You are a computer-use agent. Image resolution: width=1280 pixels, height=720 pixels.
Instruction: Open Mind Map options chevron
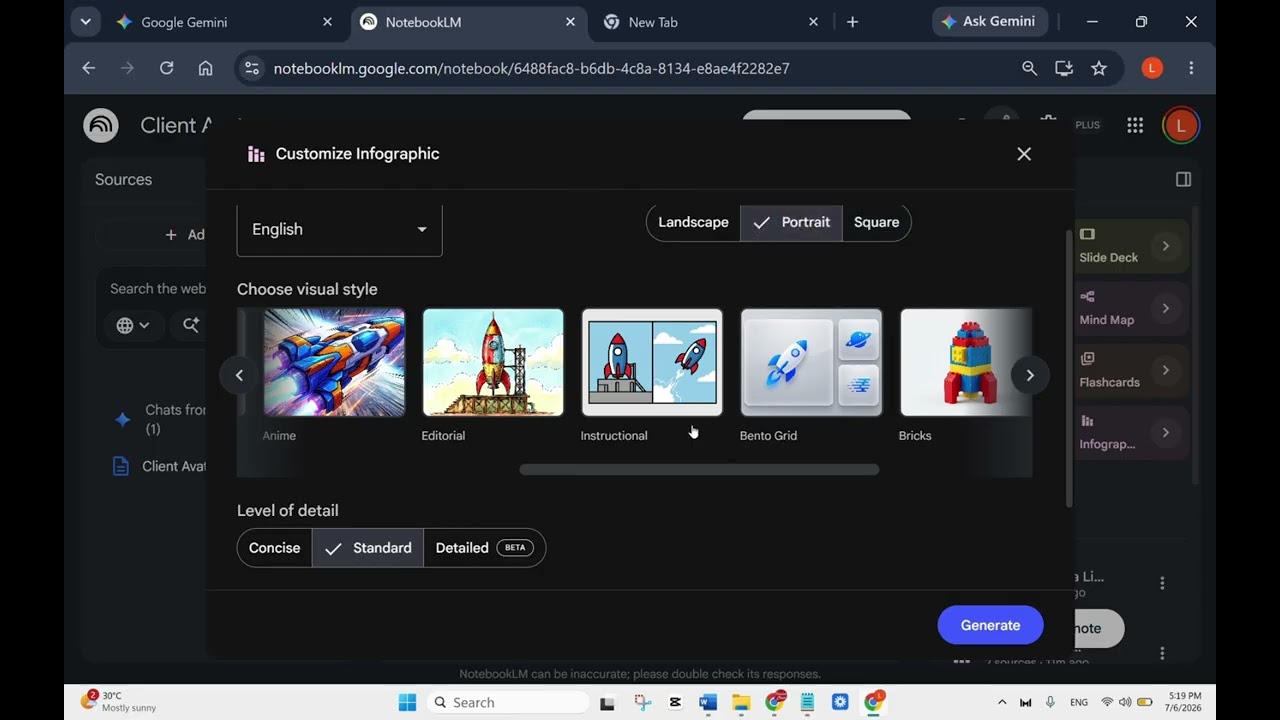1165,308
